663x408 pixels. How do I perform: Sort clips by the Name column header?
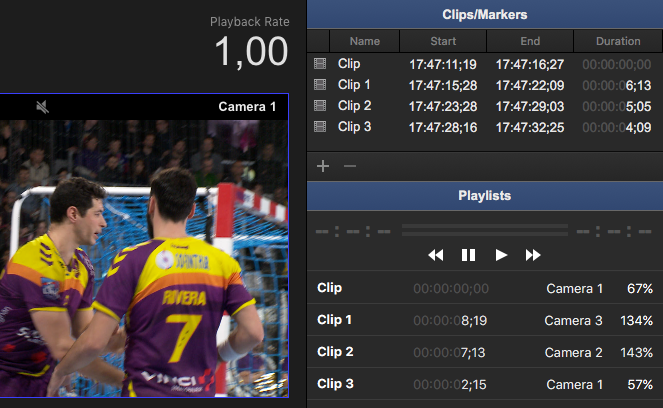365,41
